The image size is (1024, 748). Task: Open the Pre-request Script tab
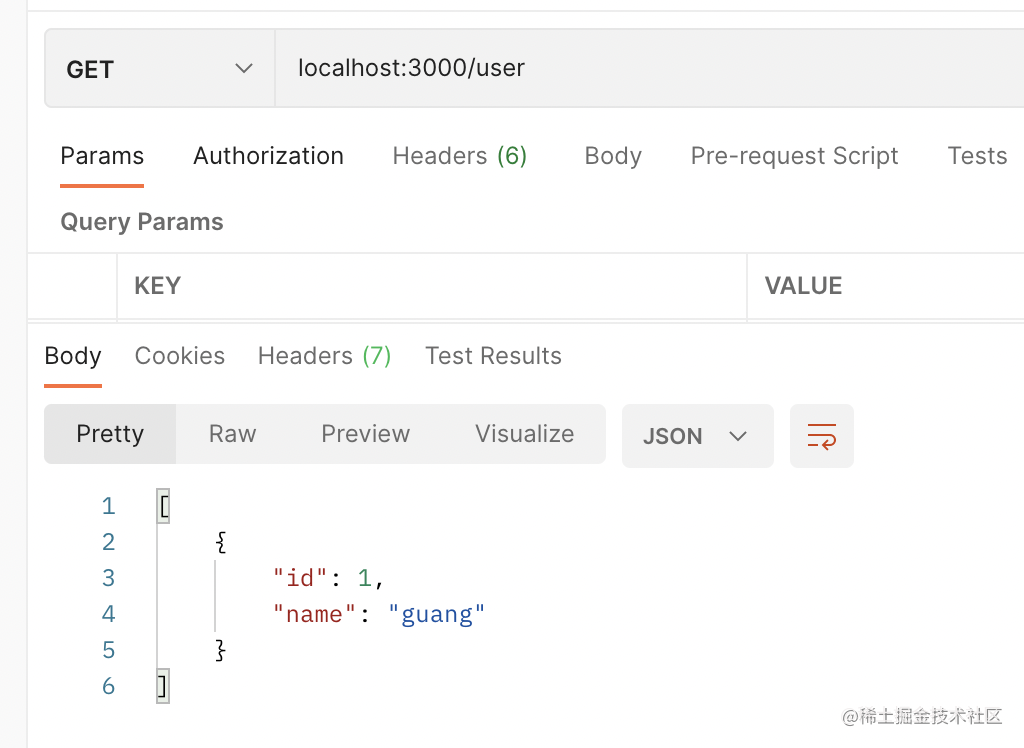pos(794,156)
